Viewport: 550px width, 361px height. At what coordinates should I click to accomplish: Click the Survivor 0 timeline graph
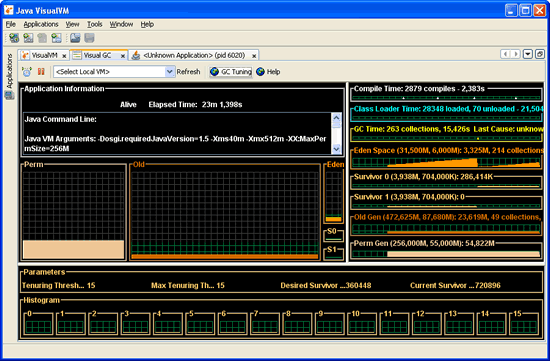pyautogui.click(x=446, y=186)
